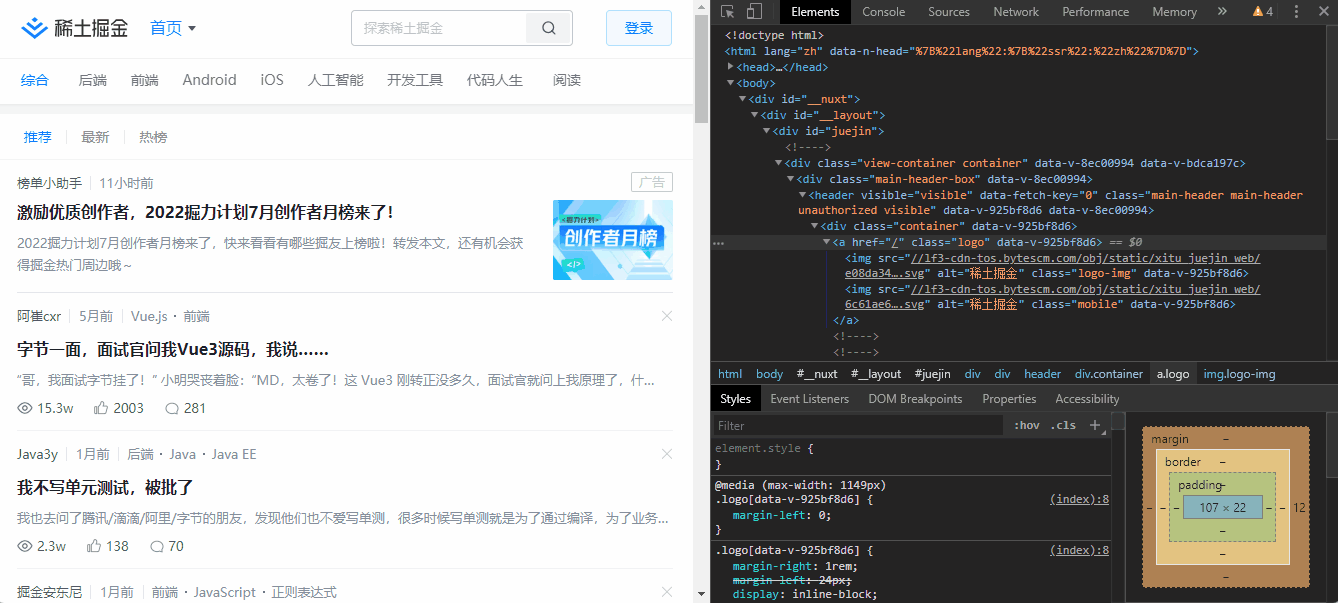Image resolution: width=1338 pixels, height=603 pixels.
Task: Dismiss the 我不写单元测试 article with X
Action: tap(667, 454)
